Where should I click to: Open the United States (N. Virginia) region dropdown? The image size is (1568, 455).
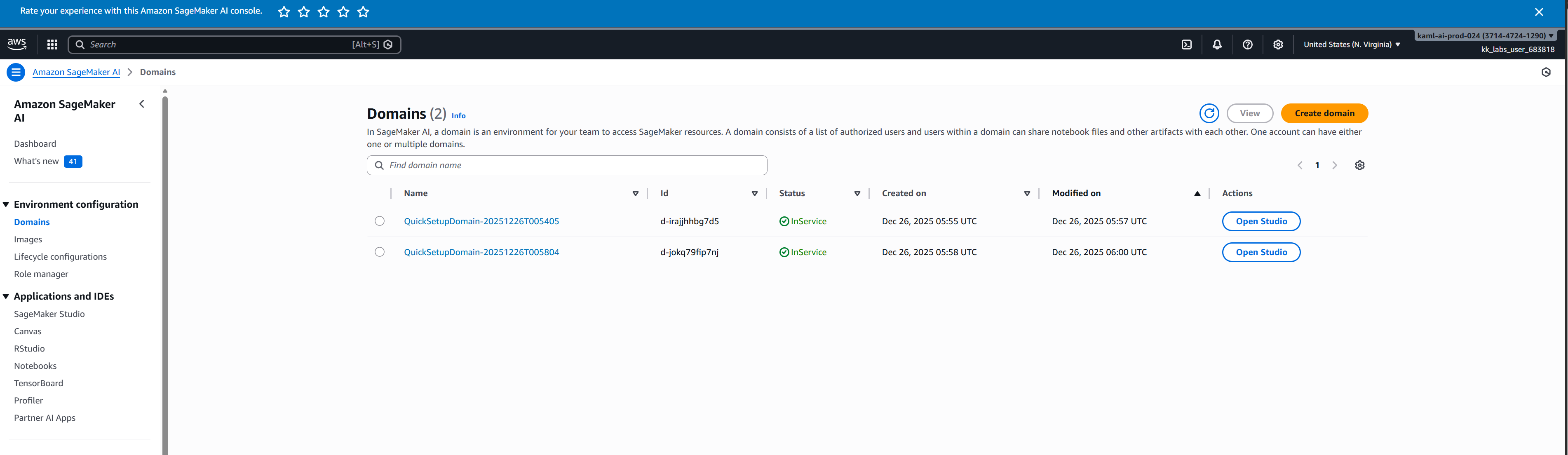pyautogui.click(x=1351, y=45)
